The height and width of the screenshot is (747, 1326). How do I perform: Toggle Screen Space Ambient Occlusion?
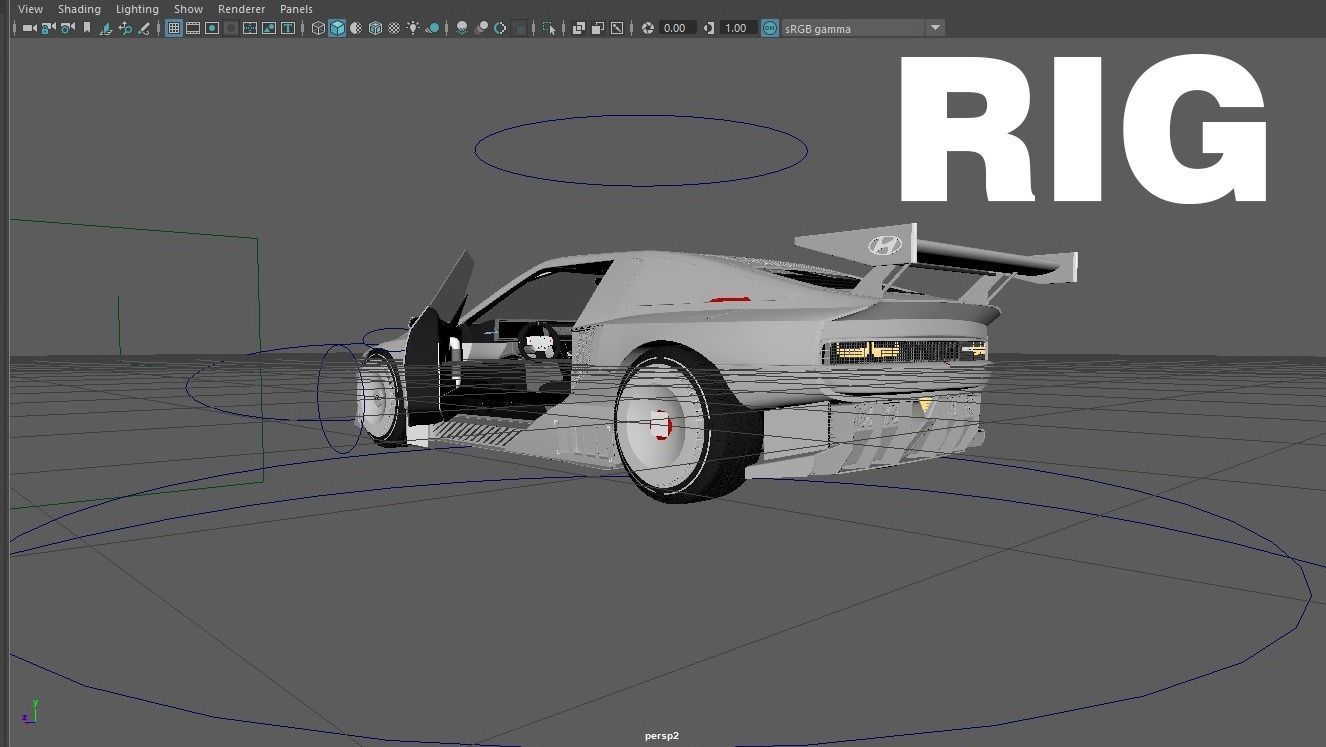click(462, 28)
